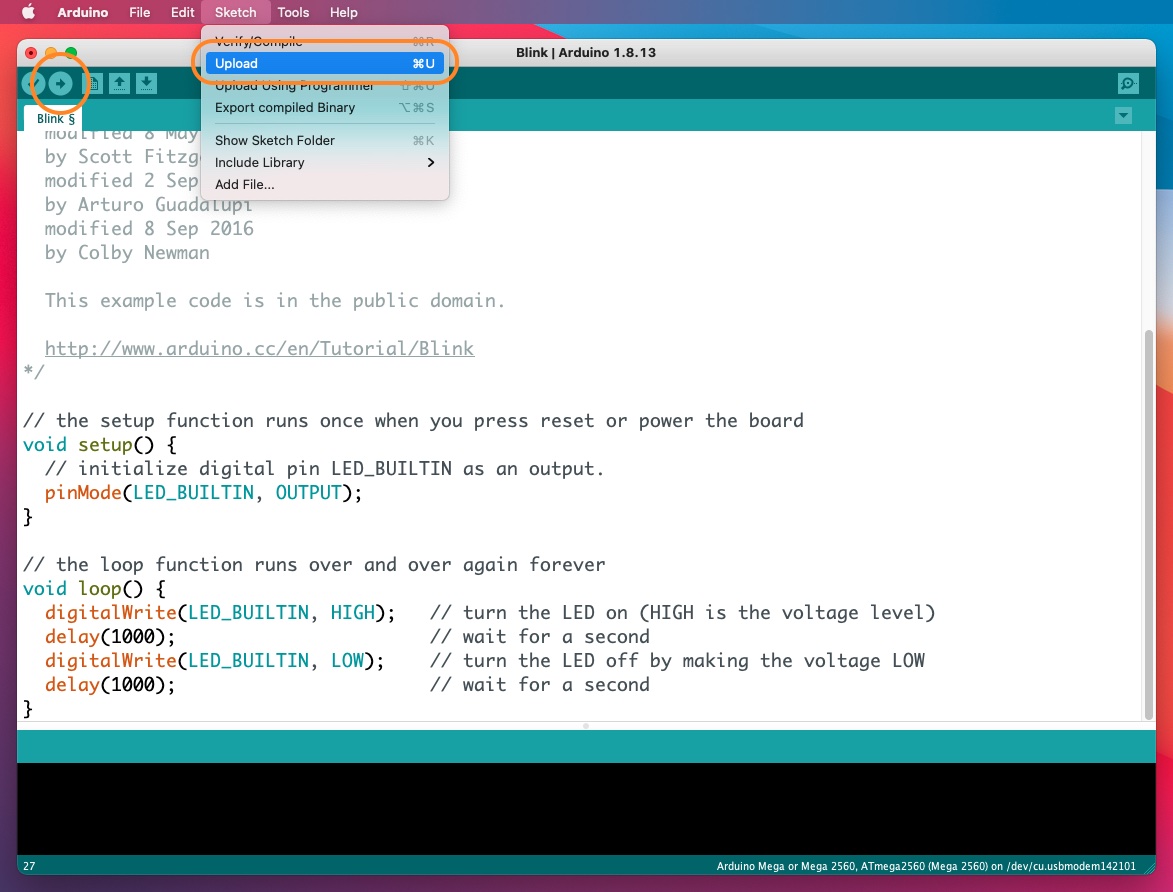1173x892 pixels.
Task: Expand the tab options dropdown arrow
Action: 1123,116
